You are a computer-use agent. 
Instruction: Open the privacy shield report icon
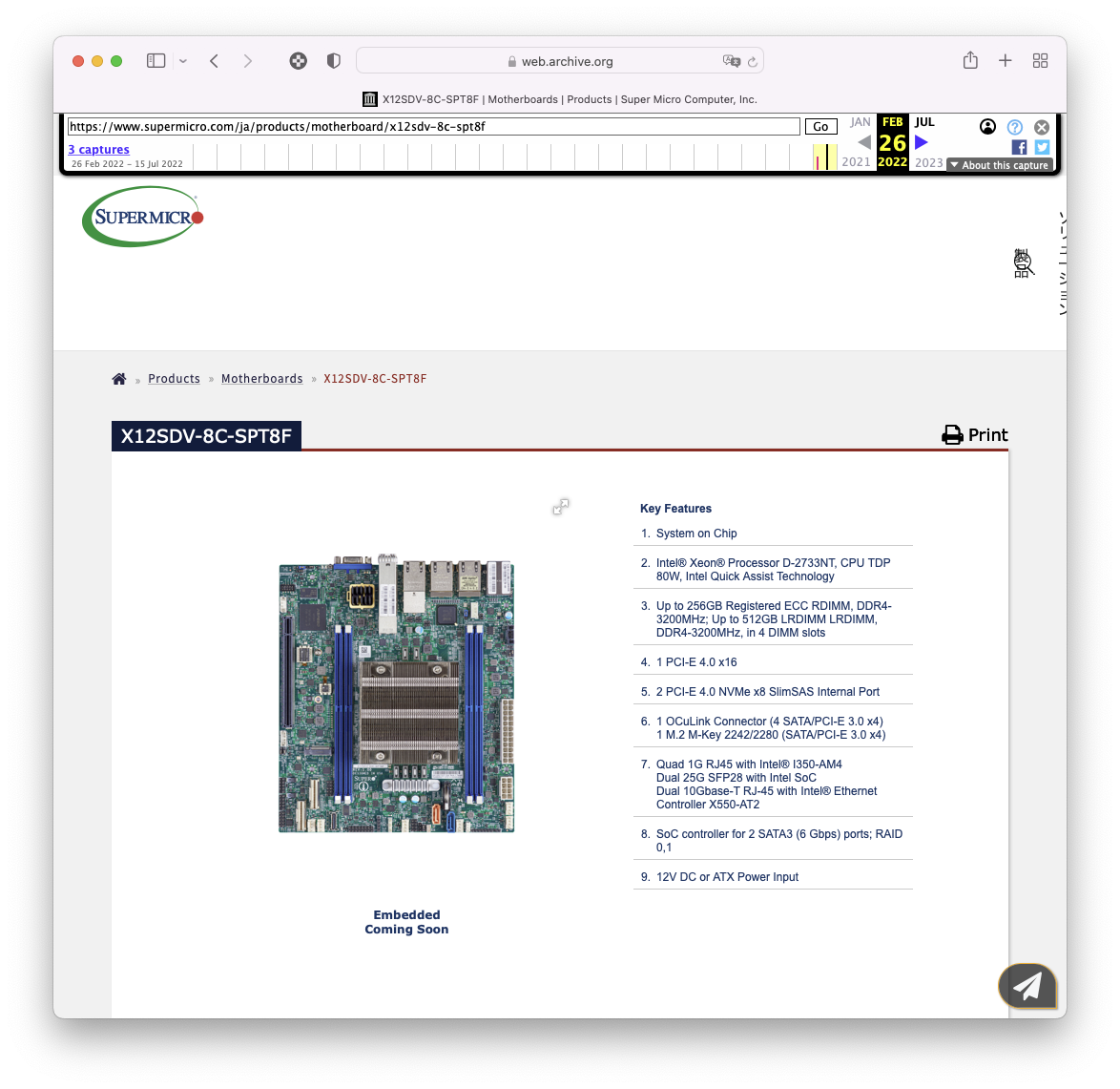click(334, 61)
